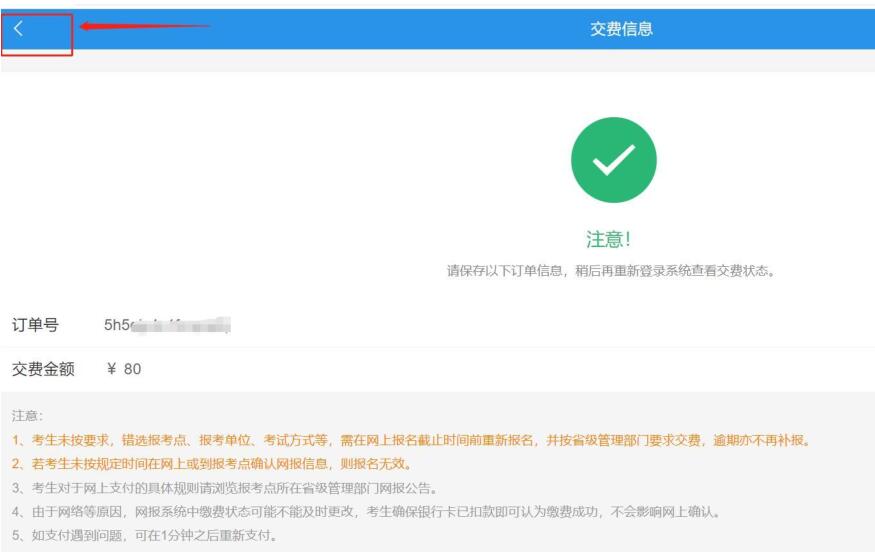Click the ¥ 80 payment amount
Image resolution: width=875 pixels, height=560 pixels.
[123, 369]
